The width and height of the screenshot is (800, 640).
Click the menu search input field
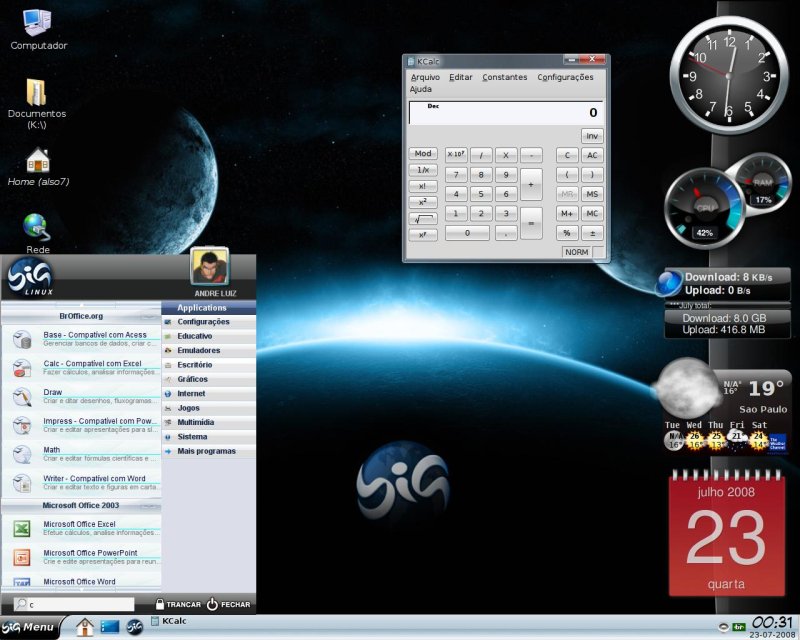click(x=74, y=604)
